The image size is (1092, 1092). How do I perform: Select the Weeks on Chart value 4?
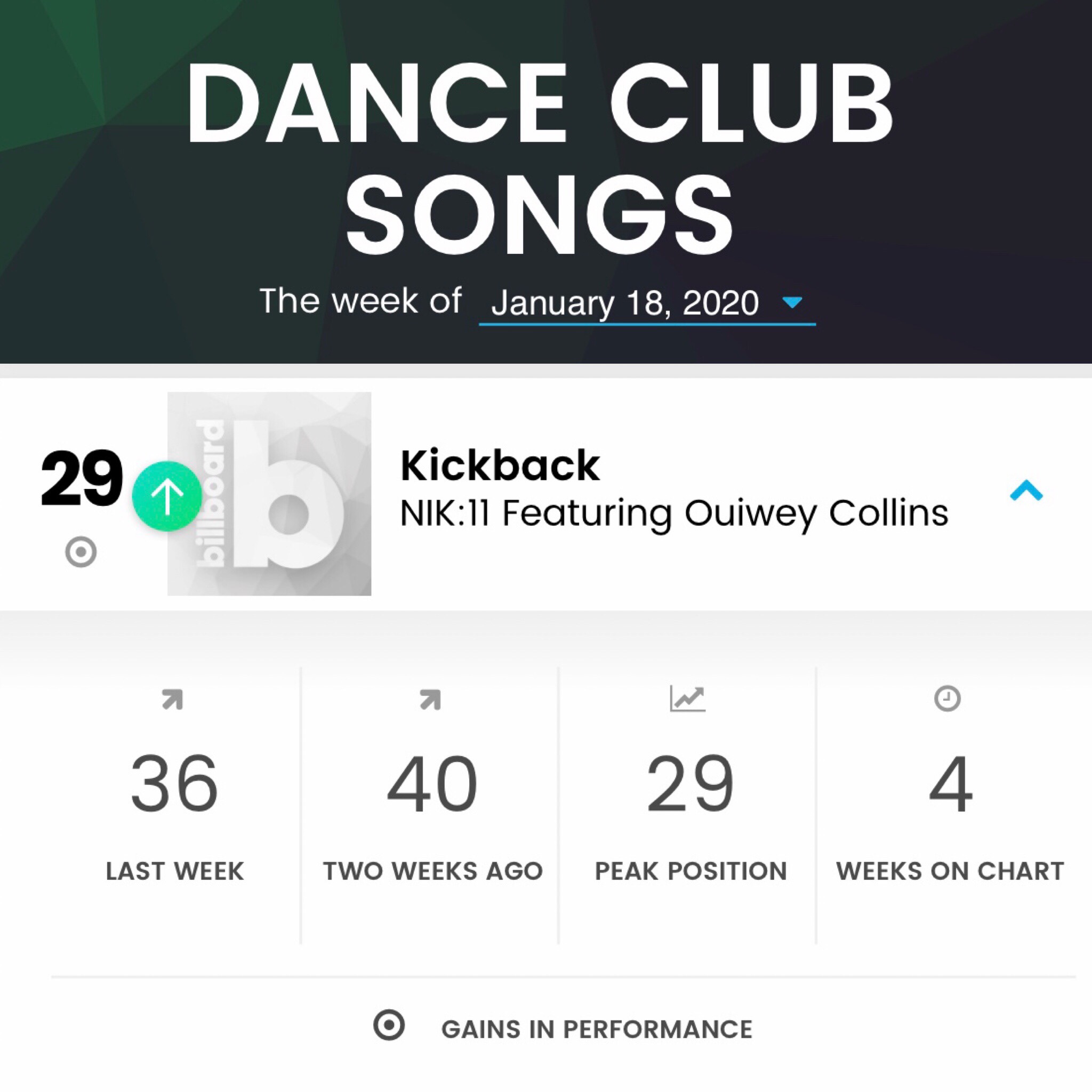point(951,784)
